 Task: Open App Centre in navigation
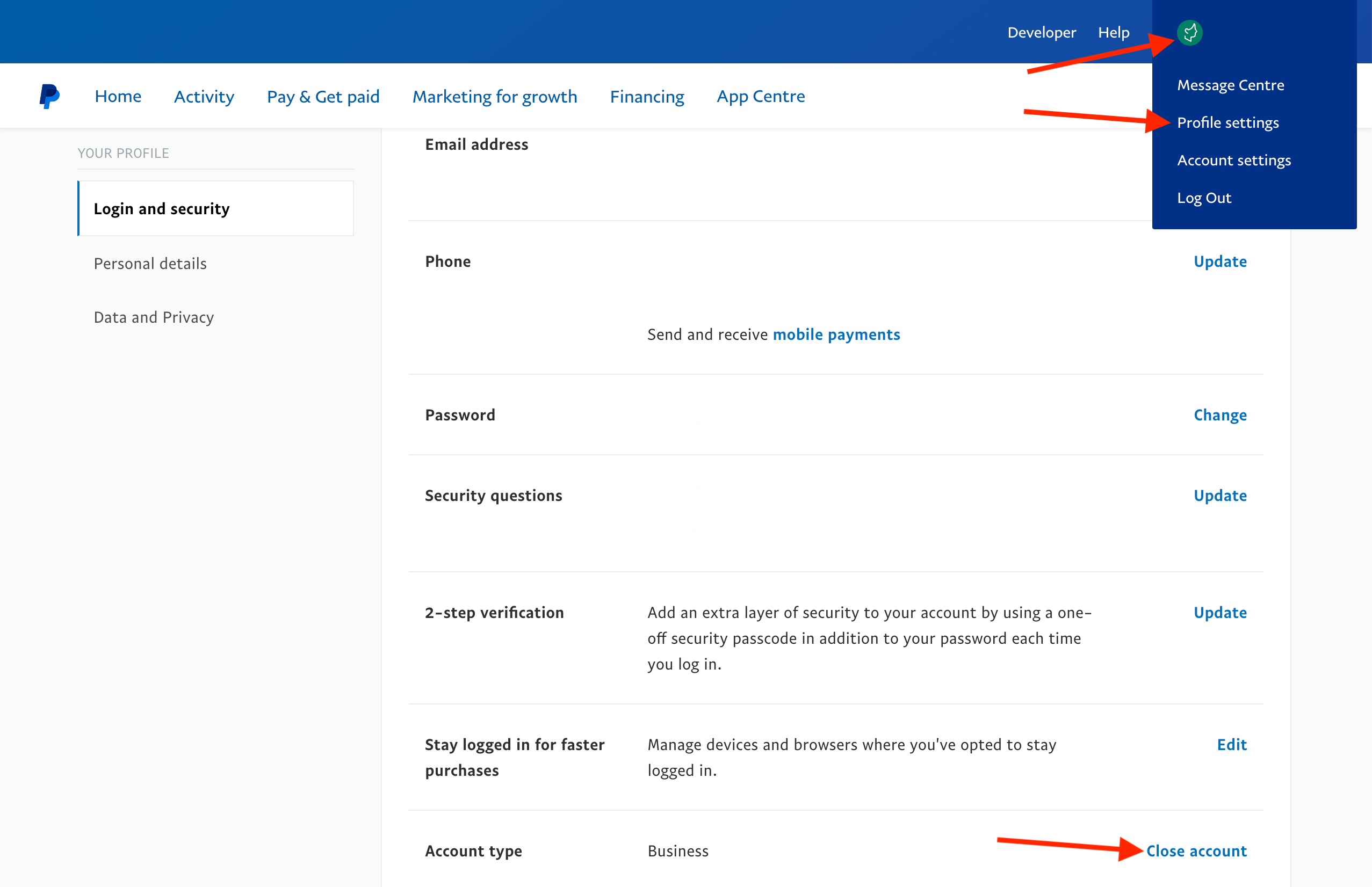(x=761, y=96)
